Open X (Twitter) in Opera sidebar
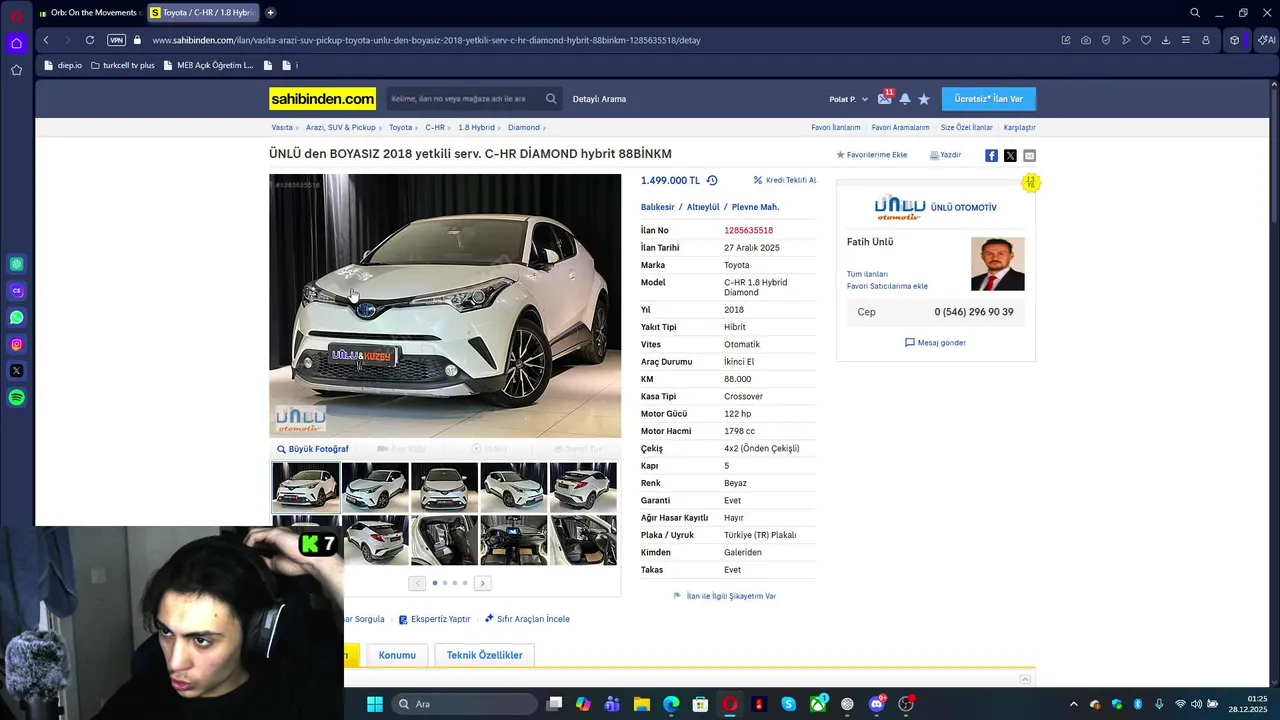1280x720 pixels. click(16, 371)
